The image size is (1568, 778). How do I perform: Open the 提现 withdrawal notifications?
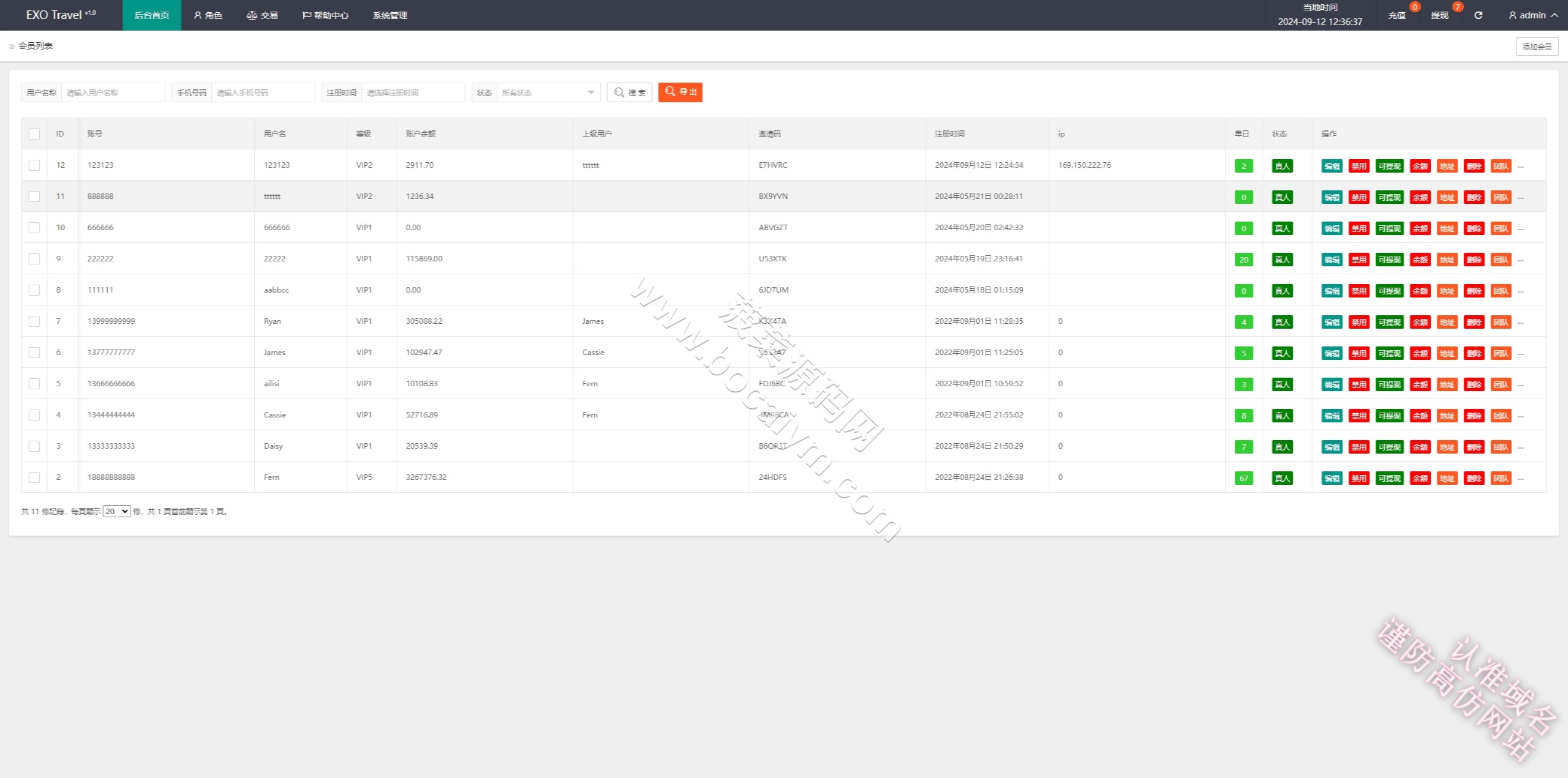1439,15
